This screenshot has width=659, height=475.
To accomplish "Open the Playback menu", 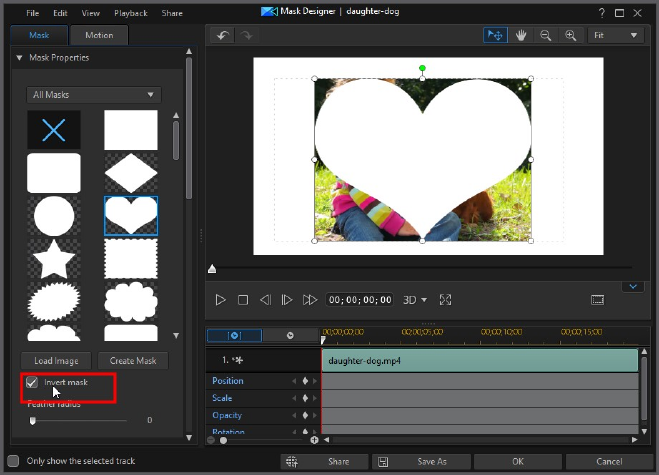I will [131, 13].
